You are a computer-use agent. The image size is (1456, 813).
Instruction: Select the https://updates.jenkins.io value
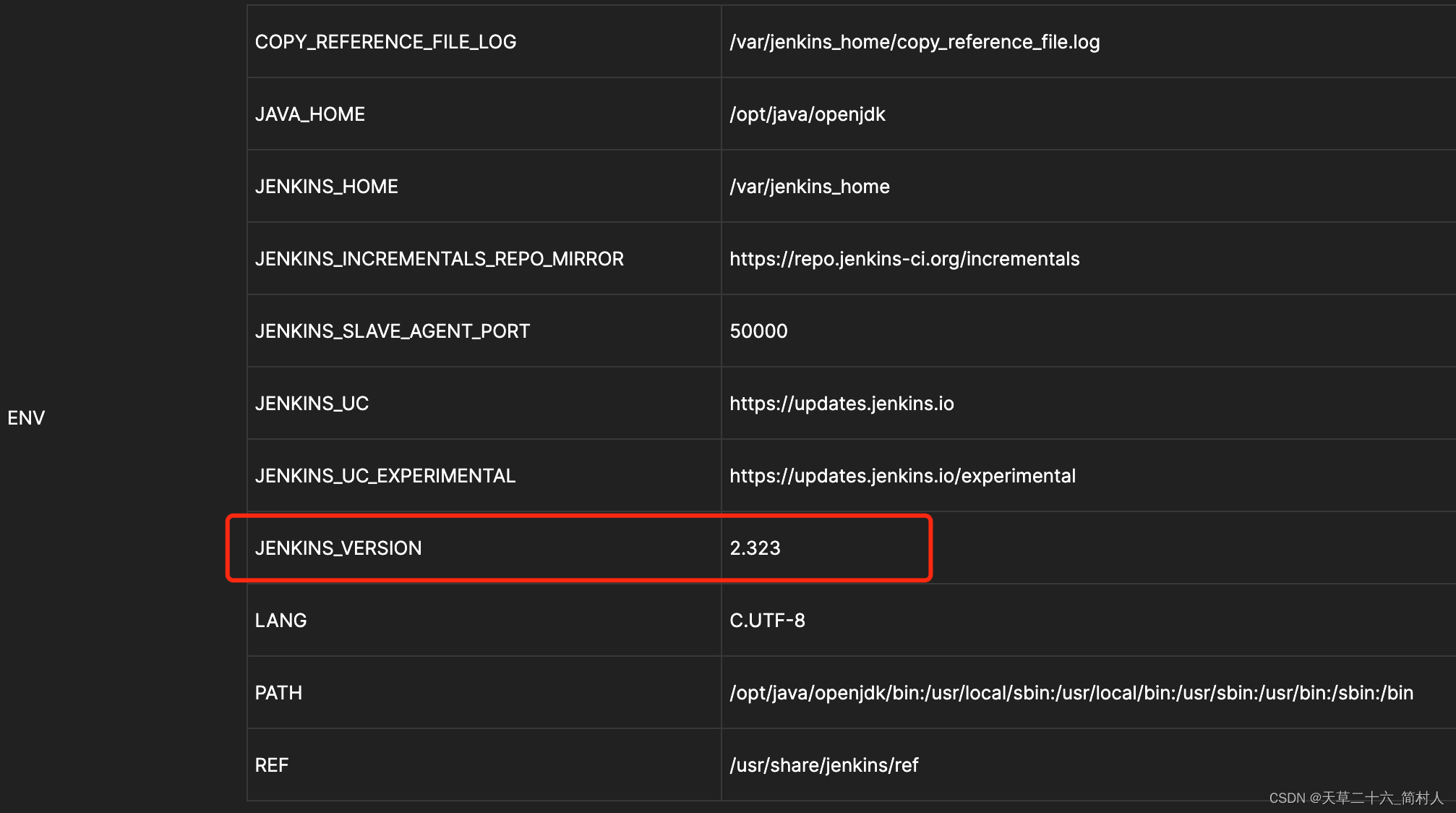click(842, 404)
